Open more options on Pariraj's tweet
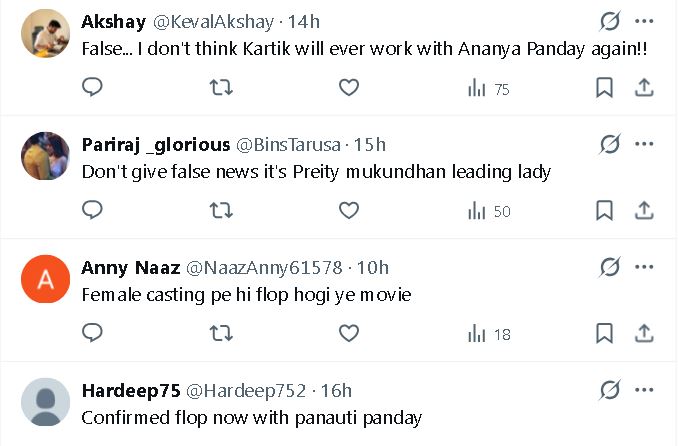Screen dimensions: 678x446 coord(645,144)
